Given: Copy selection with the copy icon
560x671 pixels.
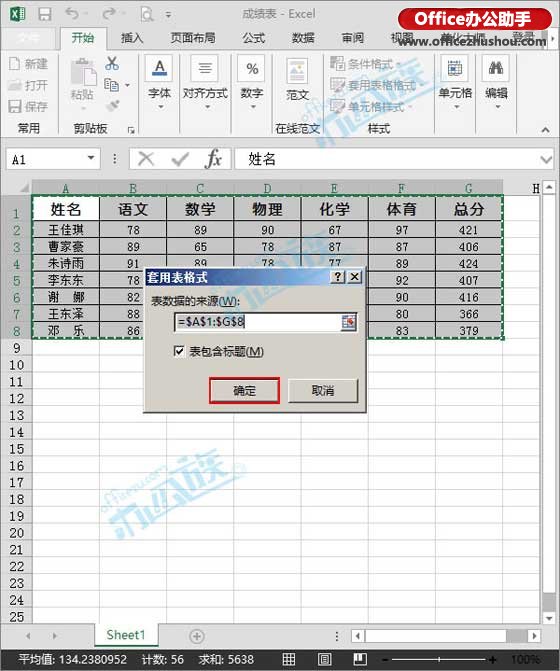Looking at the screenshot, I should [111, 85].
